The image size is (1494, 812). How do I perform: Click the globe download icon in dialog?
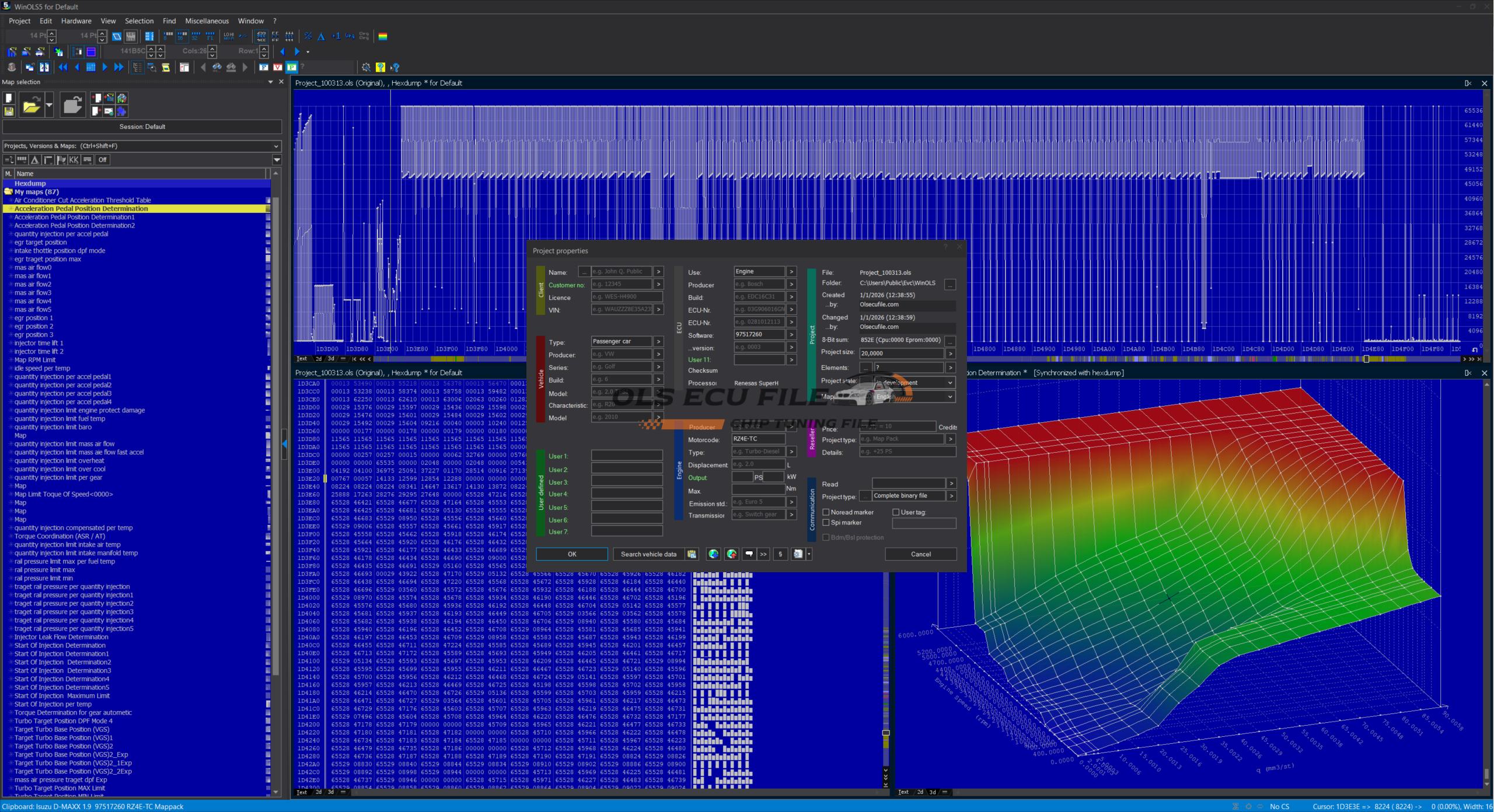[x=713, y=554]
